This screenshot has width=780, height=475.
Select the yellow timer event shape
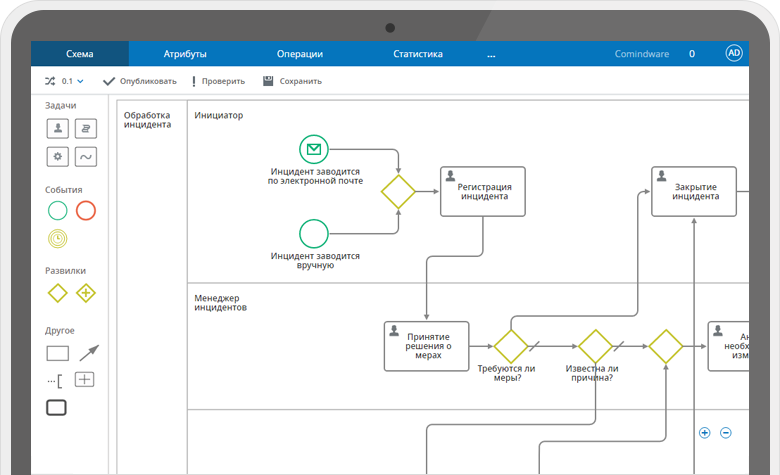point(58,238)
